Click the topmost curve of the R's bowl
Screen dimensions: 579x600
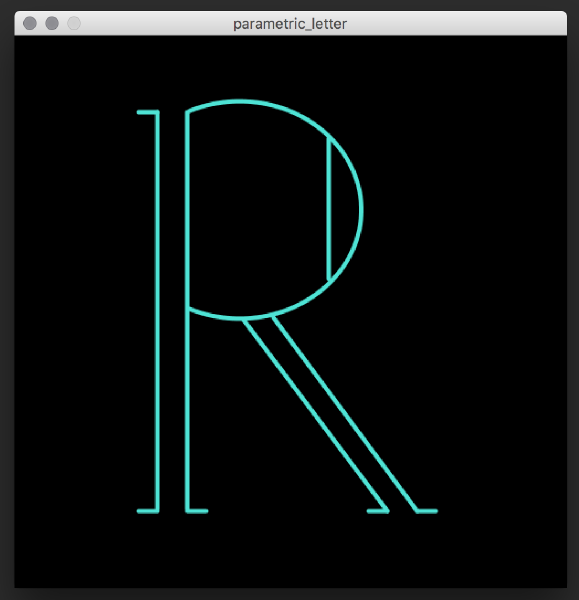coord(239,102)
